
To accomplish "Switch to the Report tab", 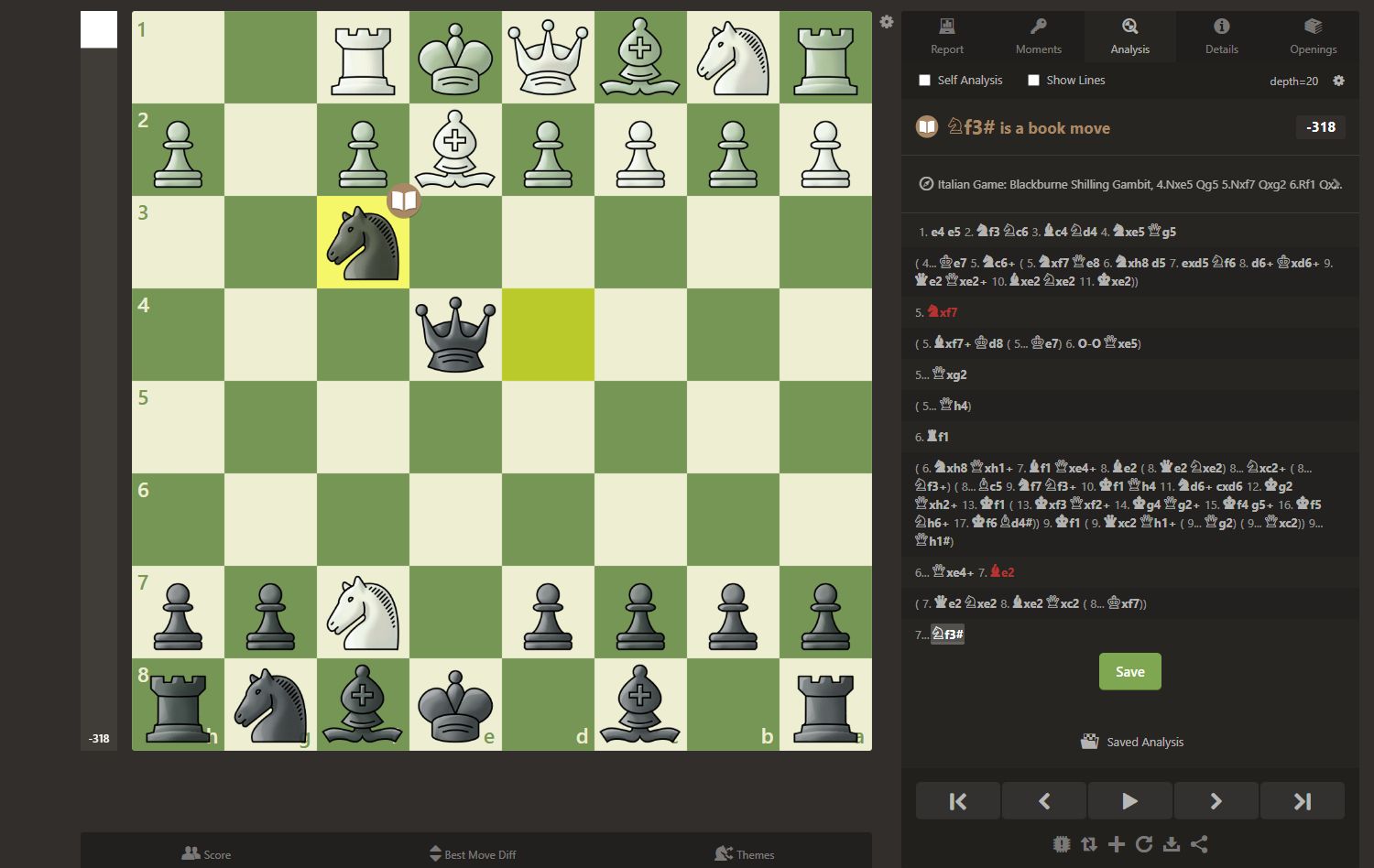I will (946, 37).
